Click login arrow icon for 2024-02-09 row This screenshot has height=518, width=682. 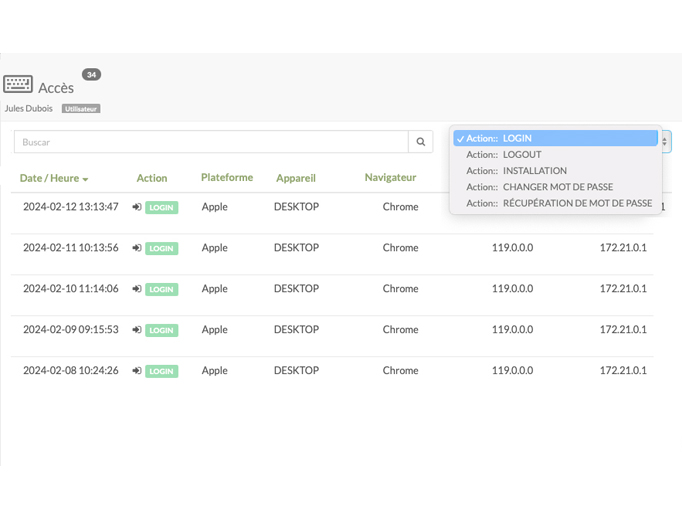tap(137, 330)
